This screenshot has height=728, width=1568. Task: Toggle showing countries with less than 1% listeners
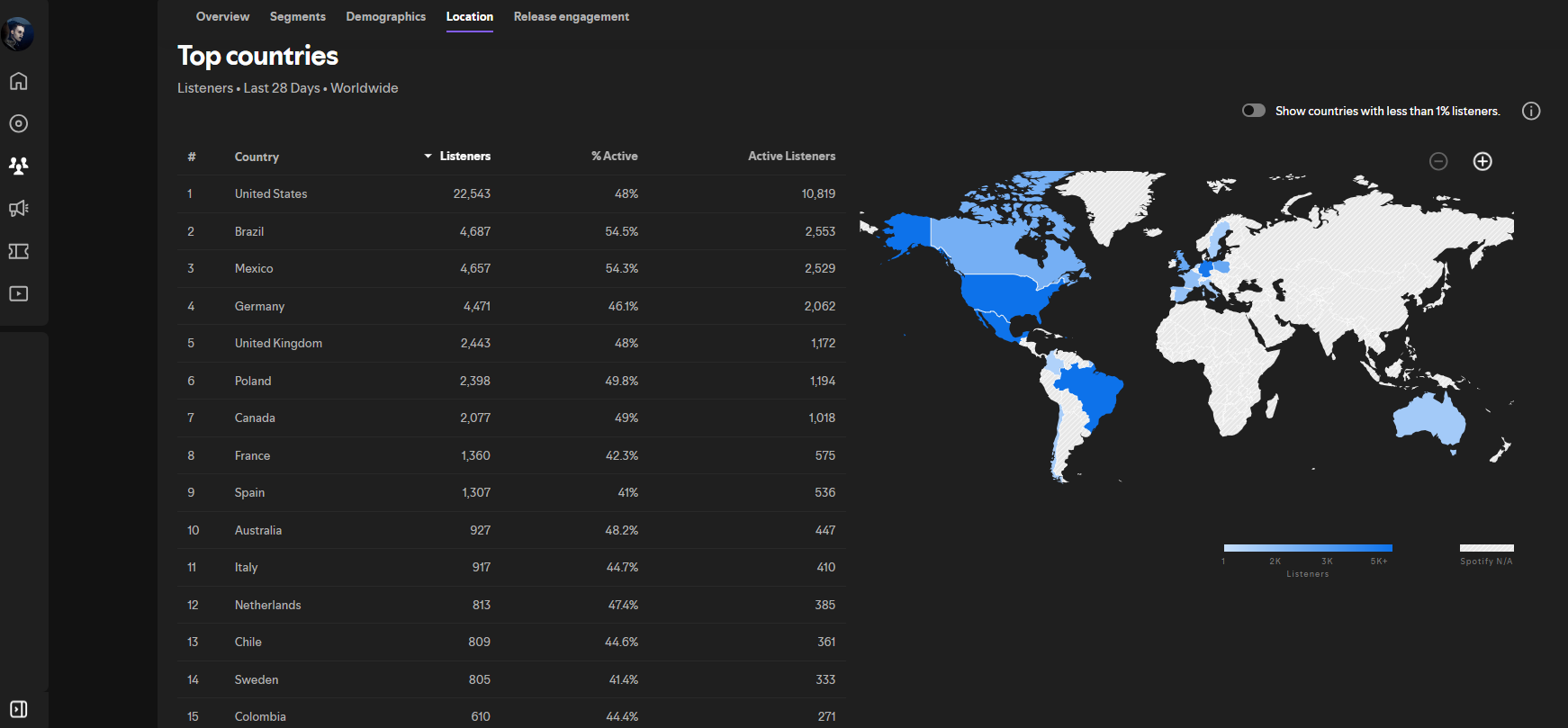[x=1254, y=111]
